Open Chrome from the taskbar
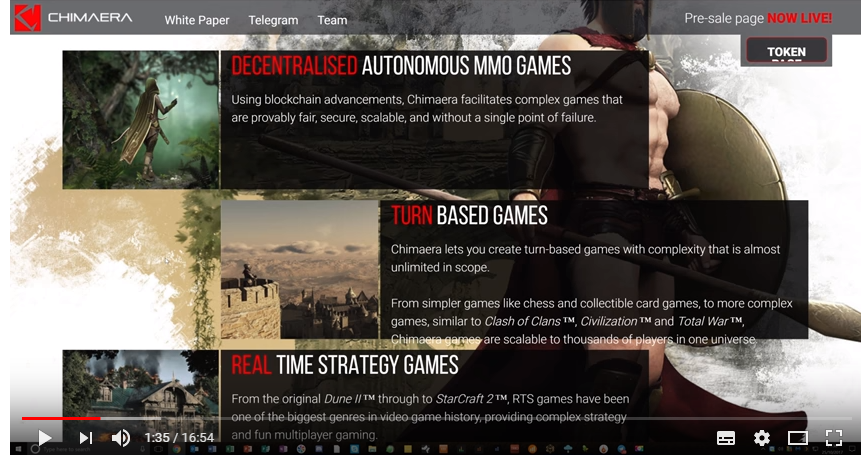The image size is (861, 455). [x=177, y=449]
